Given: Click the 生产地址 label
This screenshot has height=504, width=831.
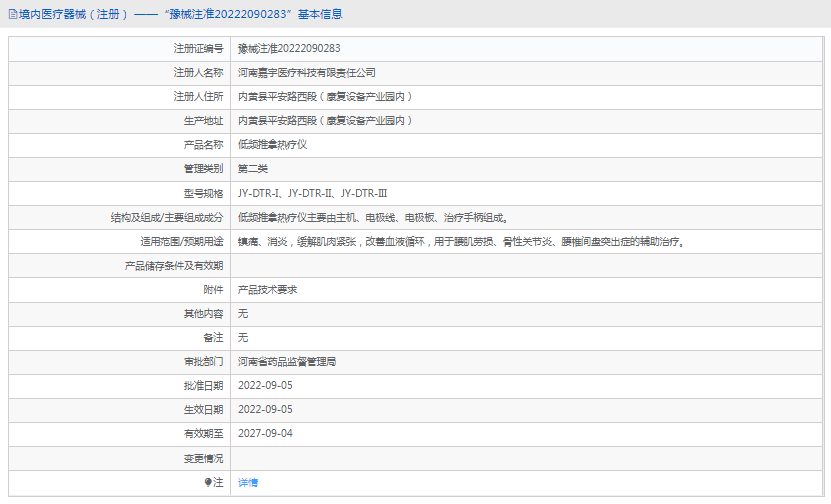Looking at the screenshot, I should point(204,121).
